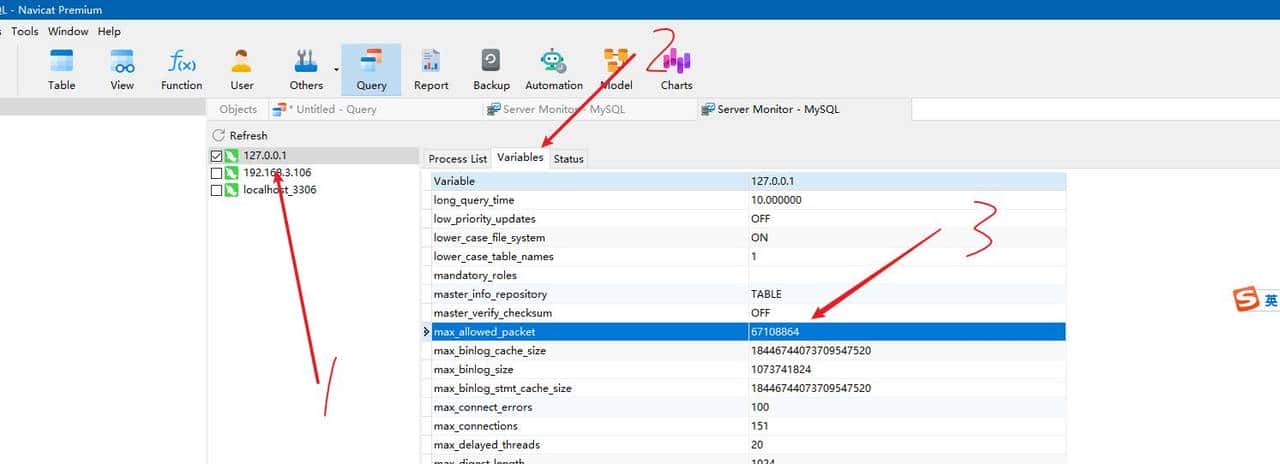Select the max_connect_errors variable

pyautogui.click(x=589, y=407)
